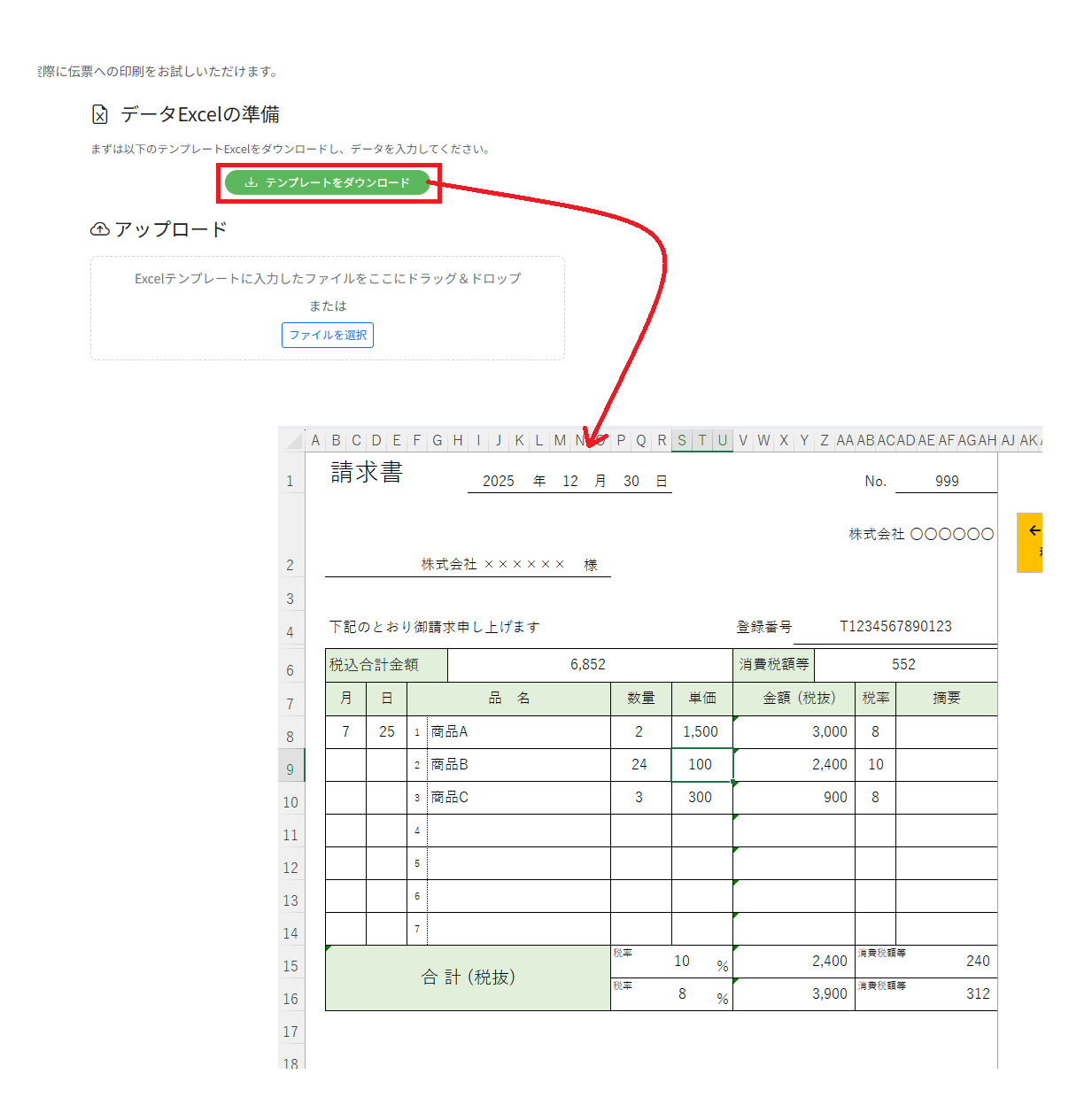Click the テンプレートをダウンロード button
Screen dimensions: 1092x1105
tap(328, 182)
